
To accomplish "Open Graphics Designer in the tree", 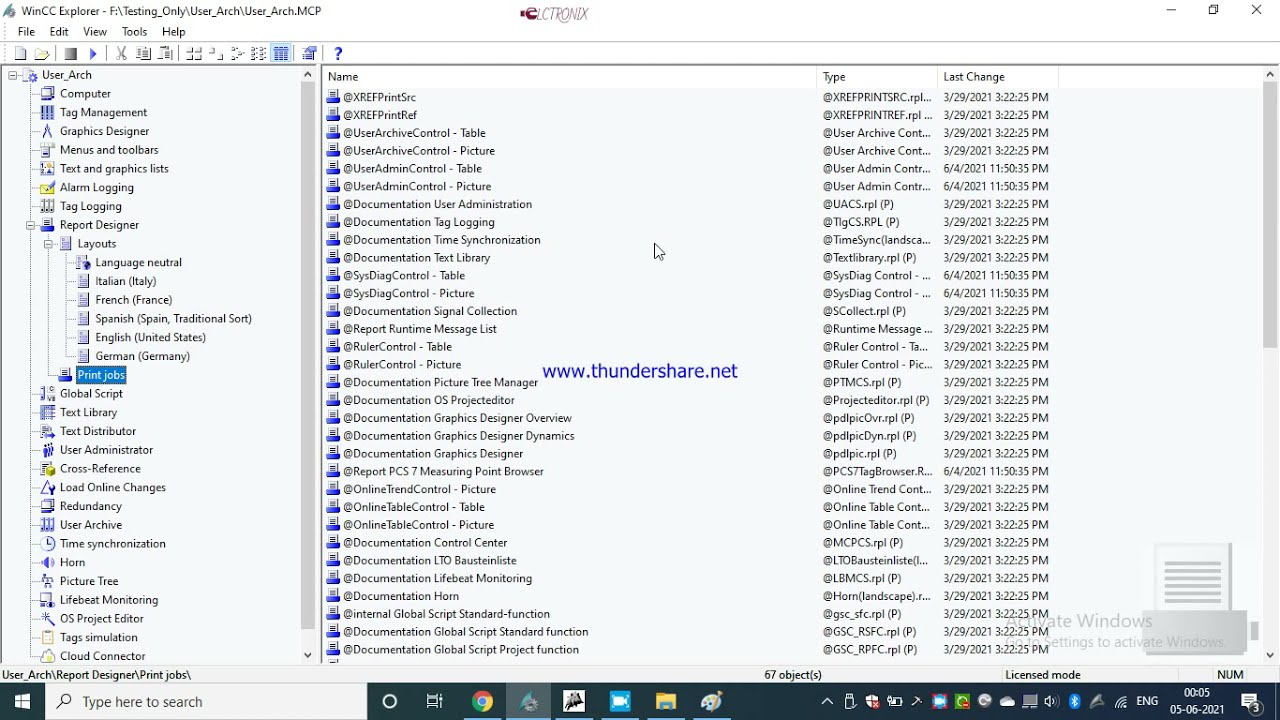I will pos(104,131).
